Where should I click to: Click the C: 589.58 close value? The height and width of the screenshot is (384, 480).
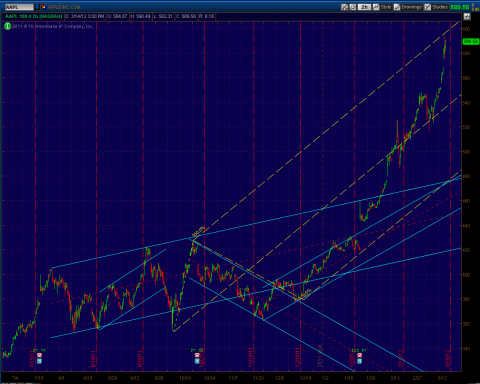[186, 16]
